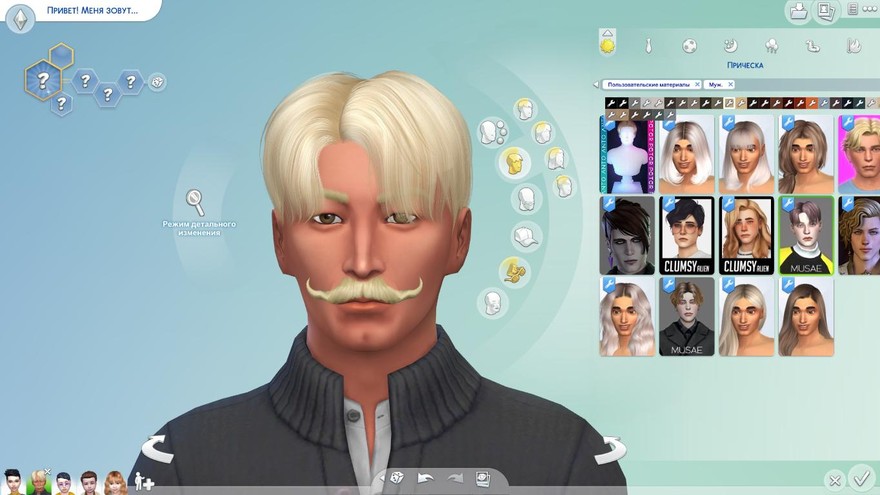880x495 pixels.
Task: Switch to Athletic outfit ball icon
Action: coord(690,46)
